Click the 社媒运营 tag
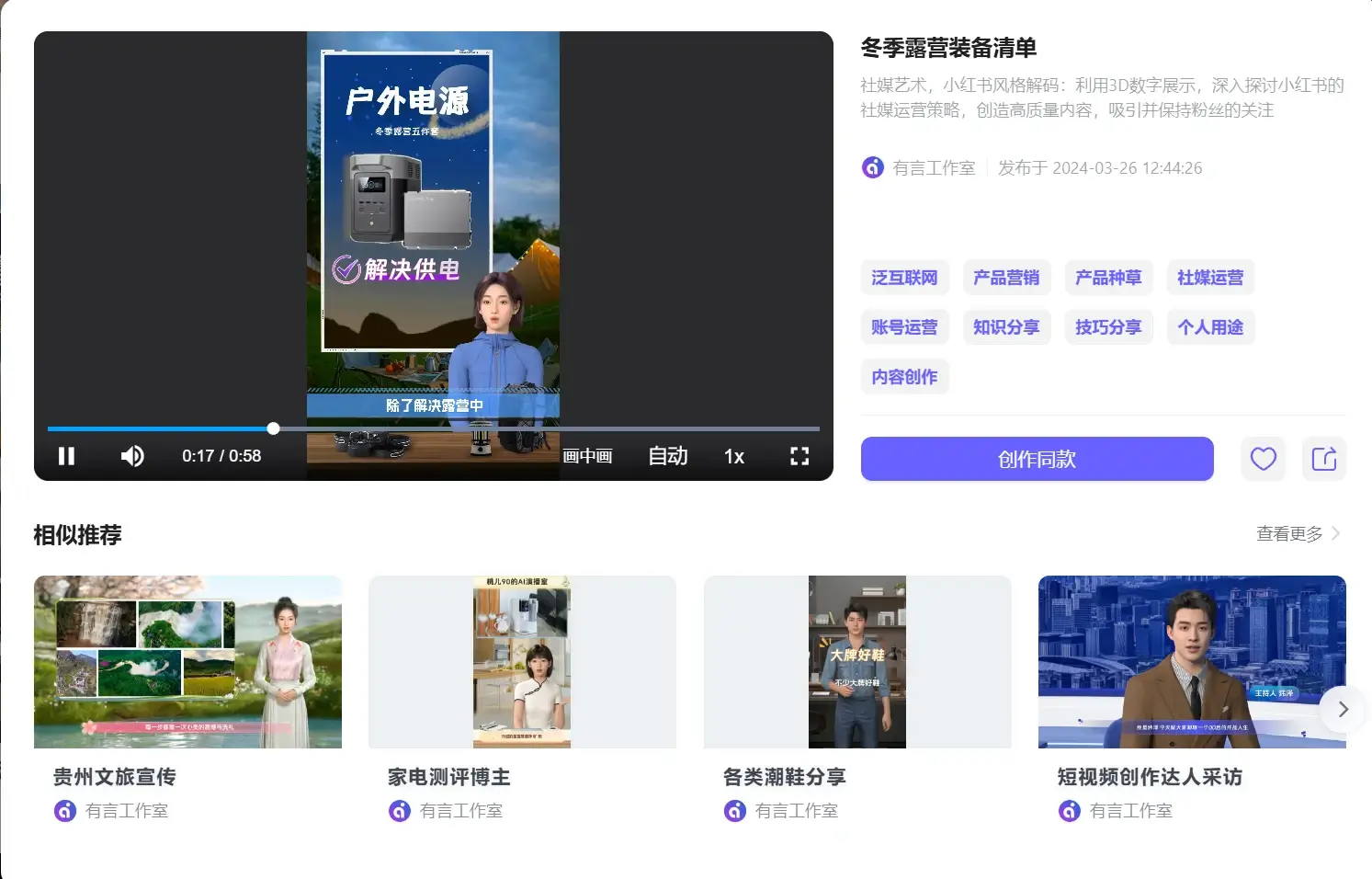The width and height of the screenshot is (1372, 879). pyautogui.click(x=1210, y=278)
